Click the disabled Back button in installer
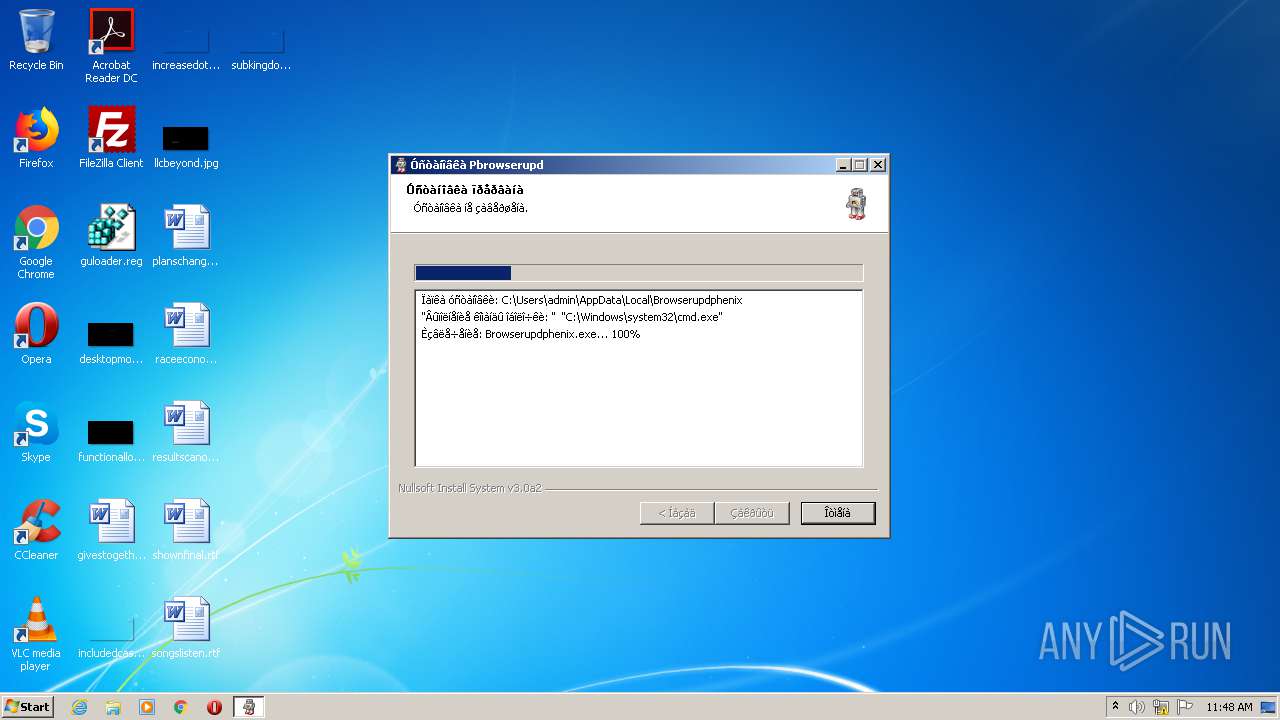1280x720 pixels. (x=677, y=513)
